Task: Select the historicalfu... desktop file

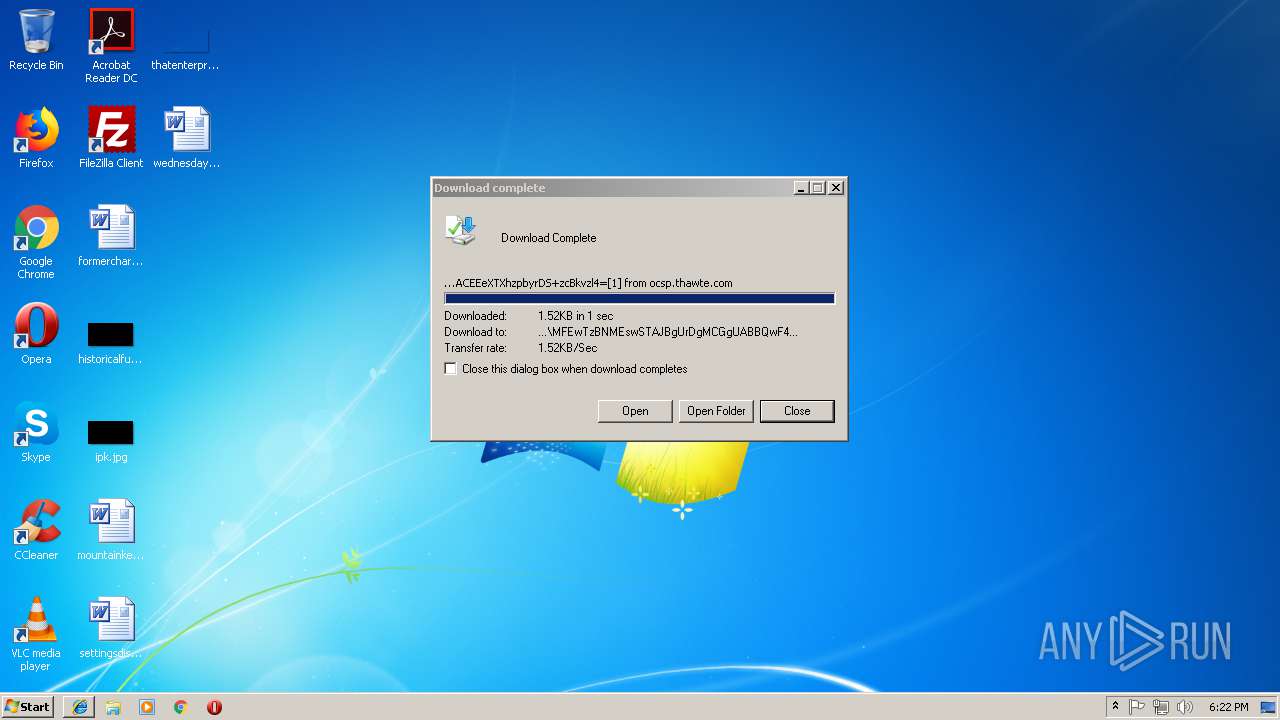Action: [110, 341]
